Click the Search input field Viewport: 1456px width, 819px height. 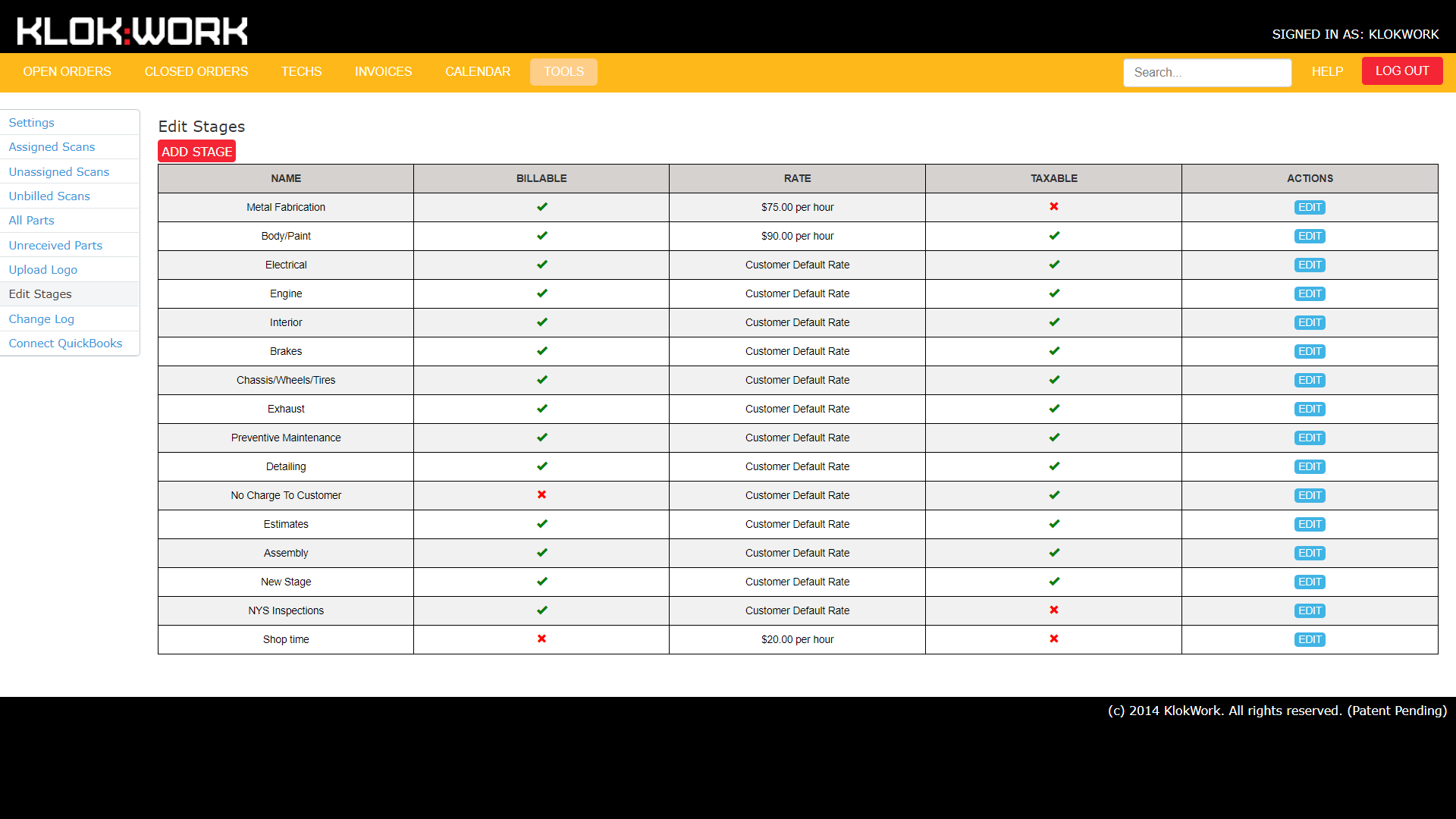tap(1207, 73)
